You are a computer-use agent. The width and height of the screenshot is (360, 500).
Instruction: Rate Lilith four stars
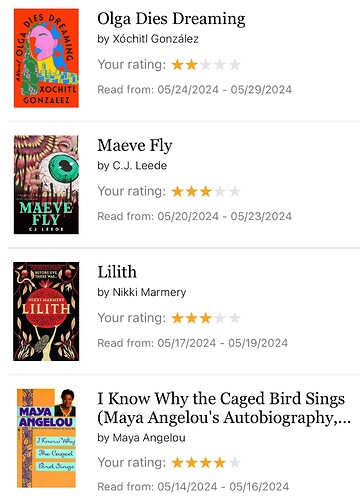(x=220, y=318)
